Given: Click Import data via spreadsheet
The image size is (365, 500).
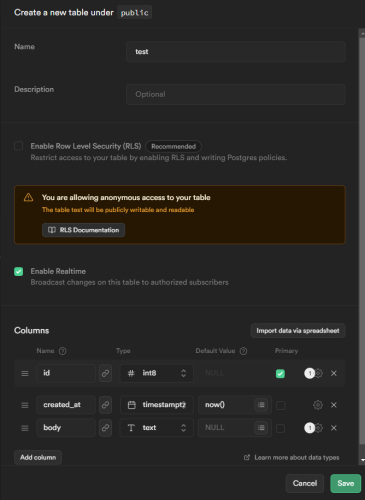Looking at the screenshot, I should tap(298, 331).
